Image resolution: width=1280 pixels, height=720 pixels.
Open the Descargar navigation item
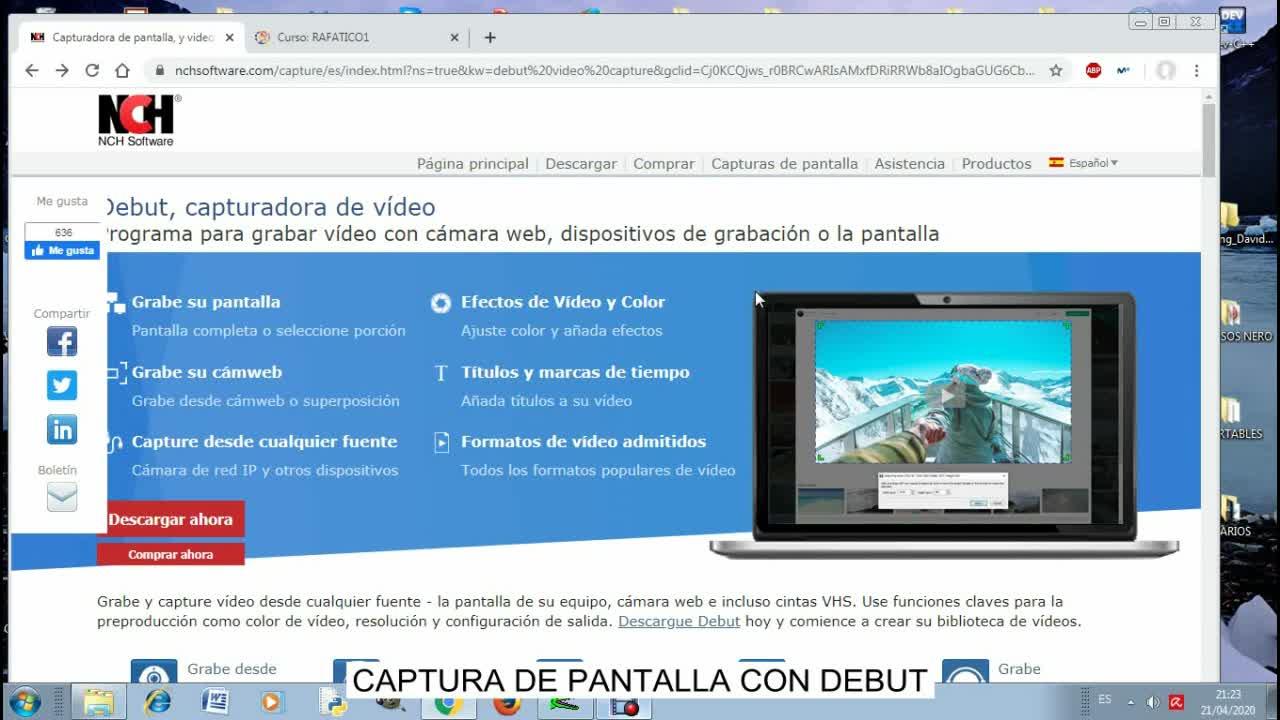(x=581, y=164)
